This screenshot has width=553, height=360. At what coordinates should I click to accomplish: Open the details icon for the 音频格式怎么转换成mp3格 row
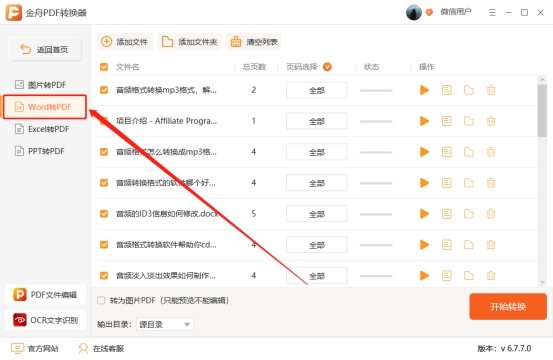point(446,152)
